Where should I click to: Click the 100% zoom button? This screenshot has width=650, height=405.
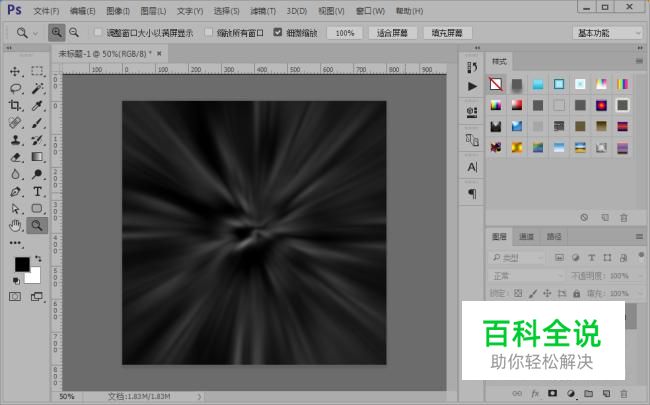pyautogui.click(x=344, y=33)
